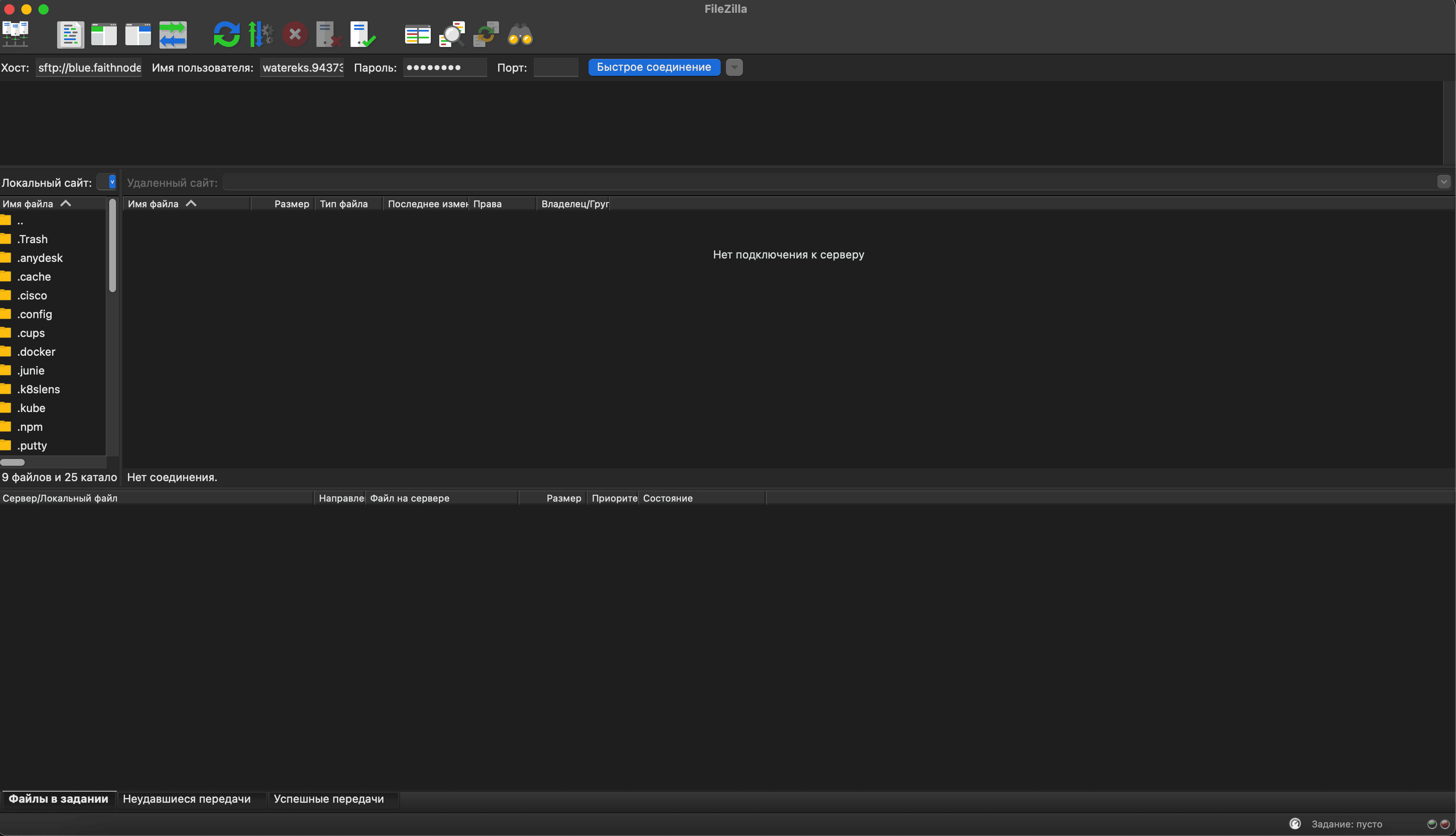Viewport: 1456px width, 836px height.
Task: Toggle transfer queue display icon
Action: click(173, 35)
